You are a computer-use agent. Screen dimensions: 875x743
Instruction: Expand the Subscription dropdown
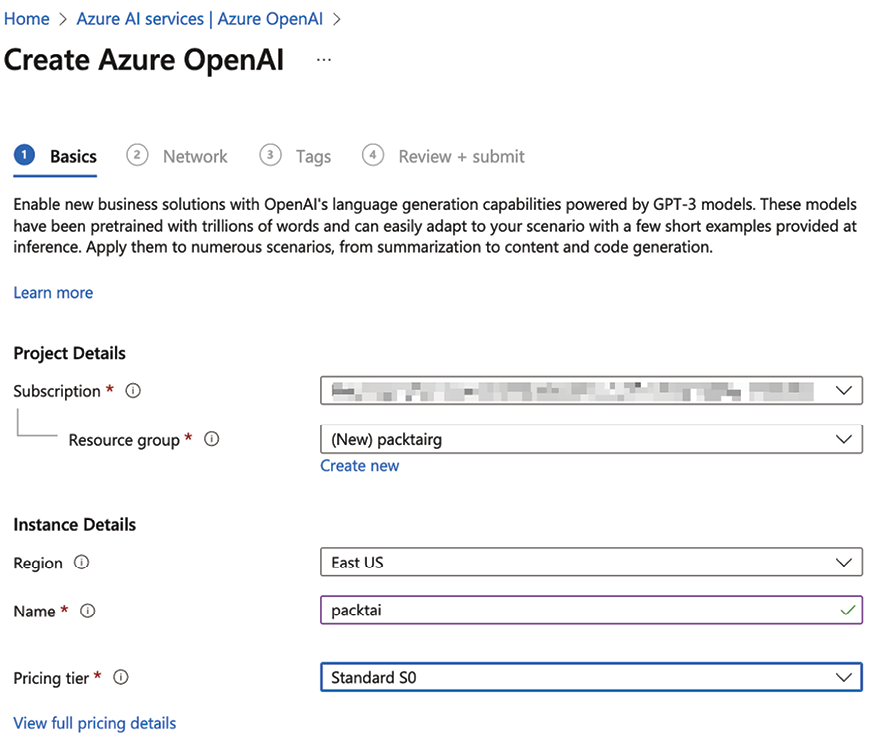pos(592,391)
